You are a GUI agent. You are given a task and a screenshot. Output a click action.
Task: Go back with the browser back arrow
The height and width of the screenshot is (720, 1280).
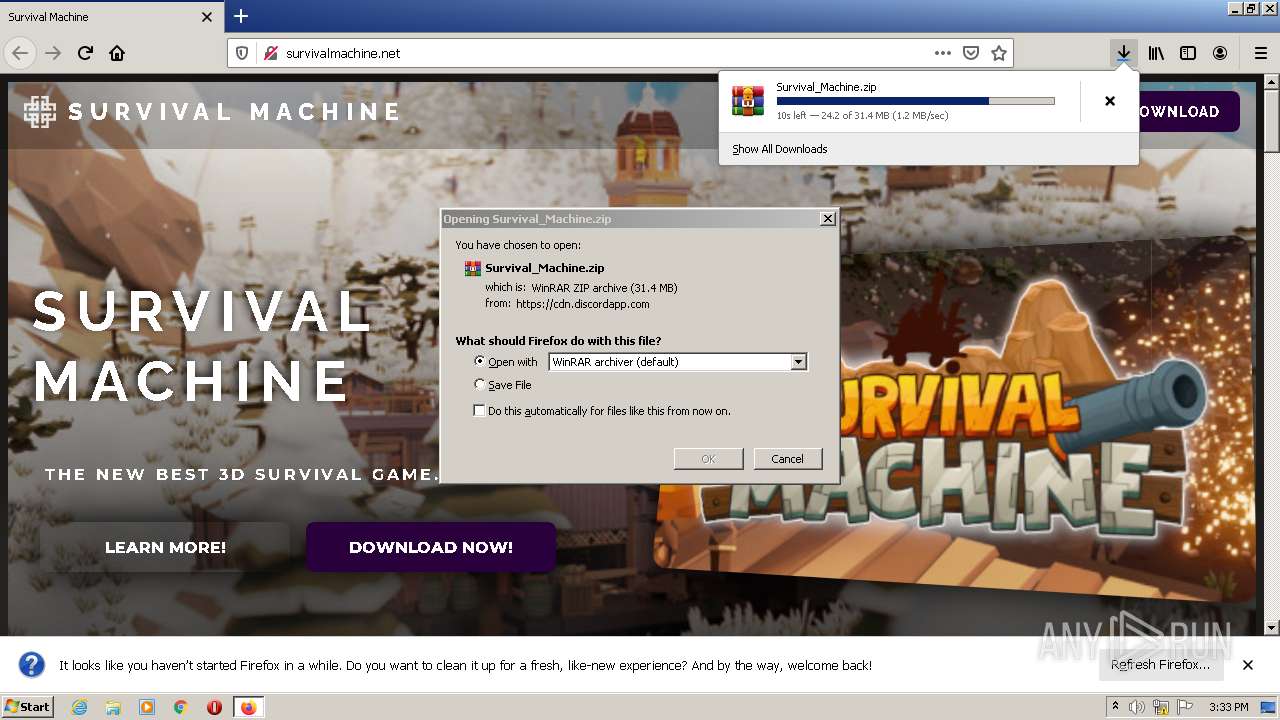[x=20, y=53]
